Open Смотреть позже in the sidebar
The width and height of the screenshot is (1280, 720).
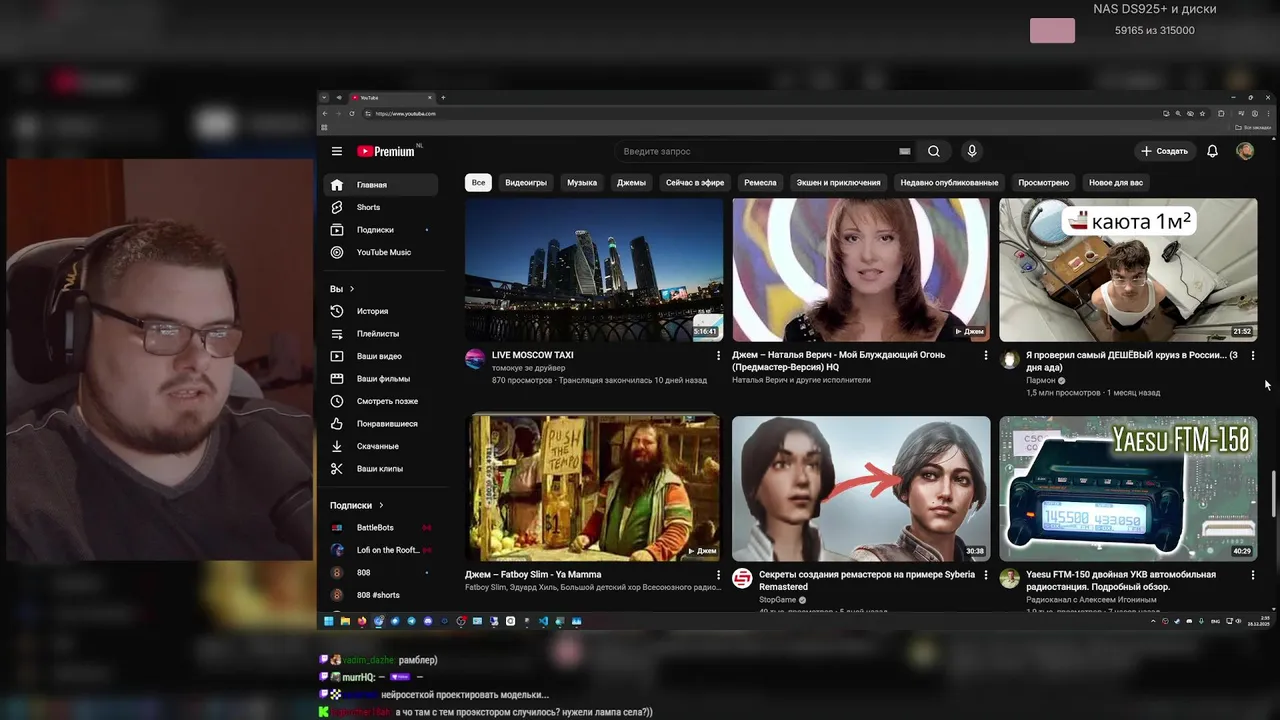point(381,401)
